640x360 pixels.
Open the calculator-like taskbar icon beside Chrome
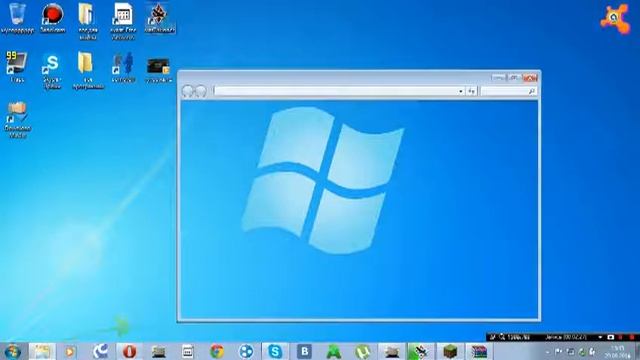pyautogui.click(x=188, y=351)
